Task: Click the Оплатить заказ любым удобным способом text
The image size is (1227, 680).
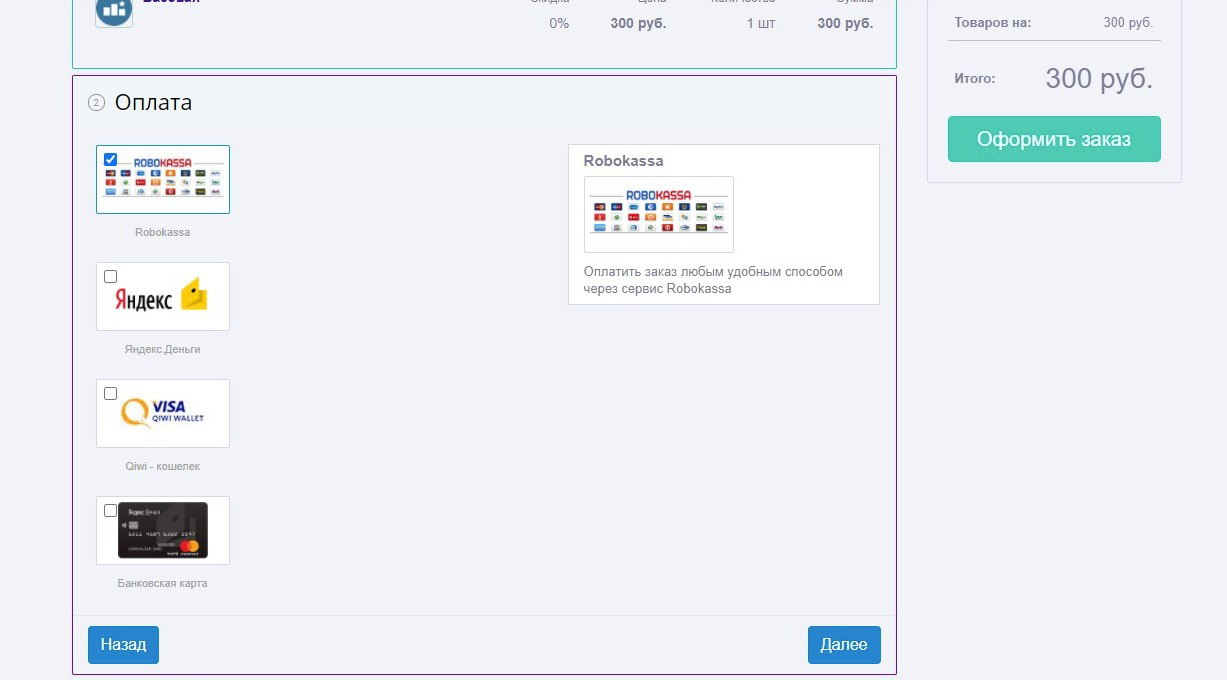Action: [713, 280]
